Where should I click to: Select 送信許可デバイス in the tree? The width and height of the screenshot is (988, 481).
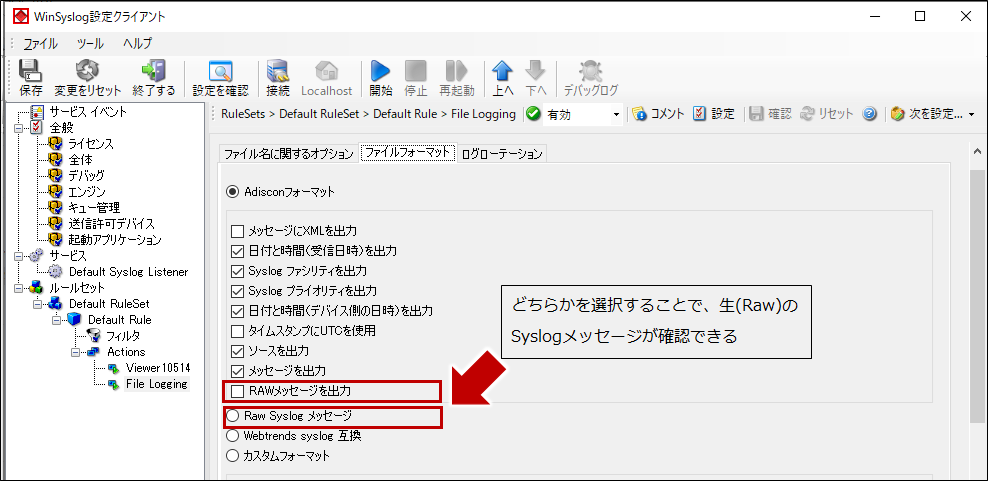(x=112, y=224)
